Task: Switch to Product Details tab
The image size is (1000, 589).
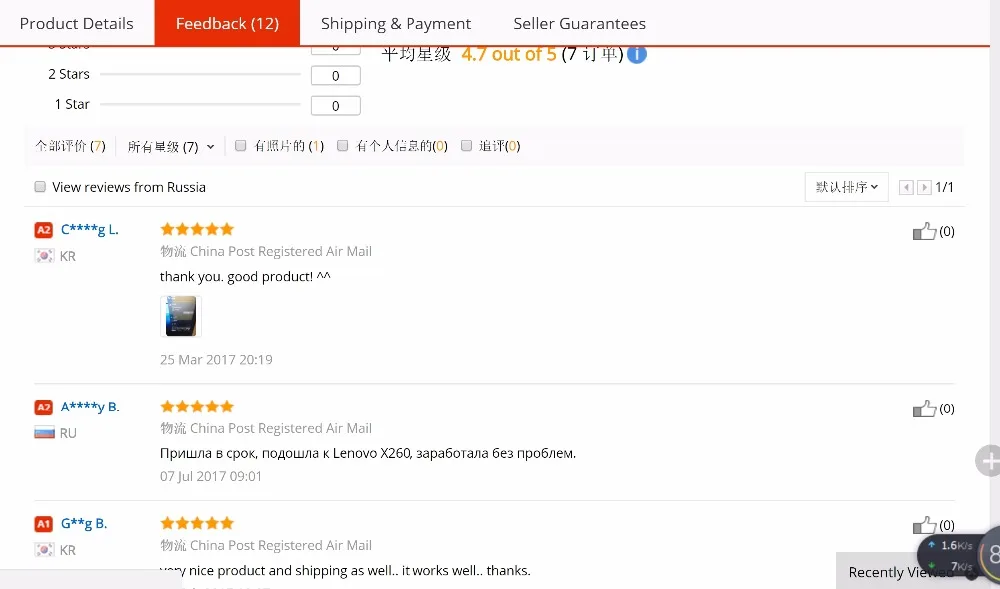Action: 77,24
